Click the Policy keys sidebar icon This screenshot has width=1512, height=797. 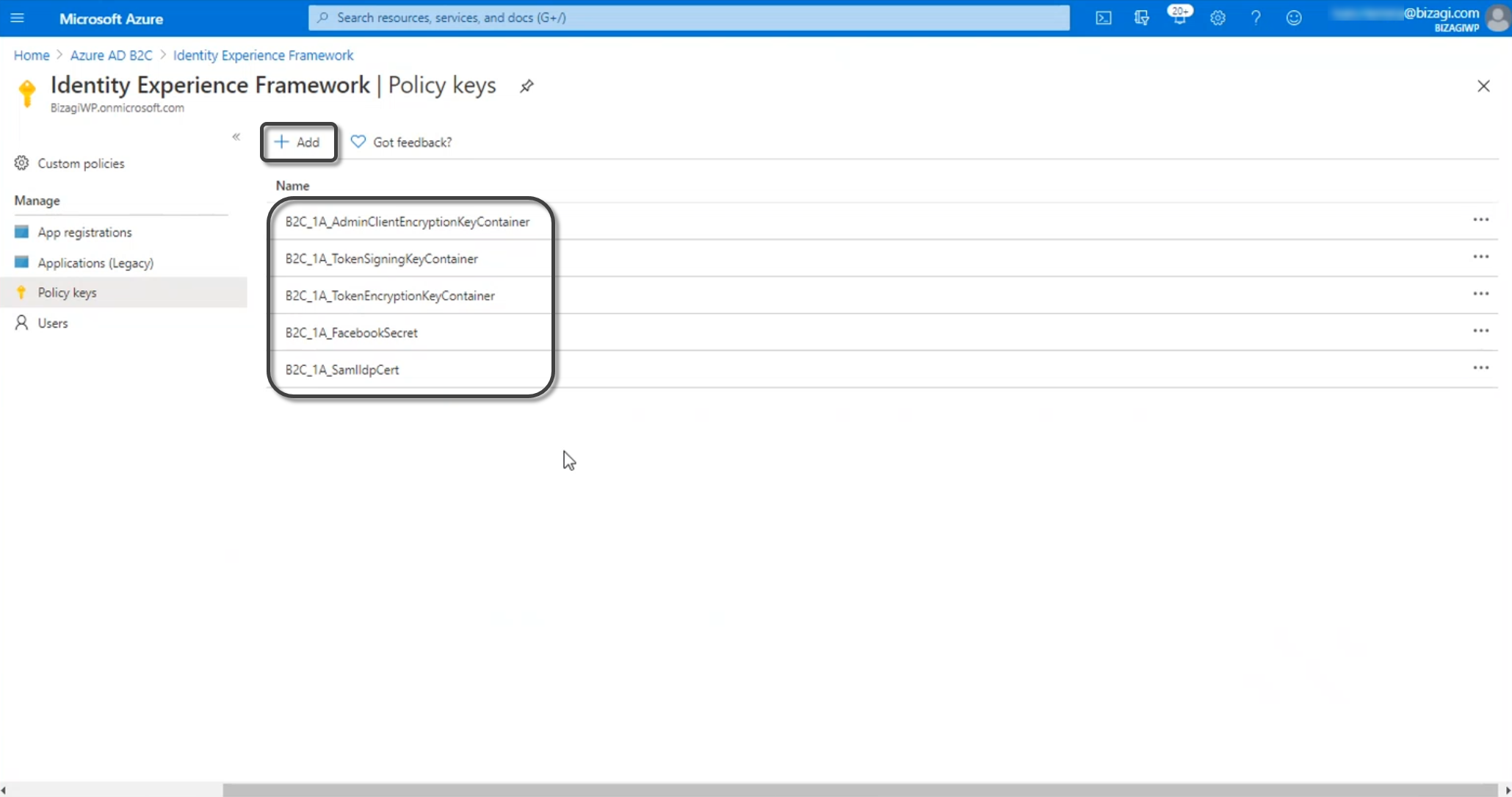[x=21, y=292]
